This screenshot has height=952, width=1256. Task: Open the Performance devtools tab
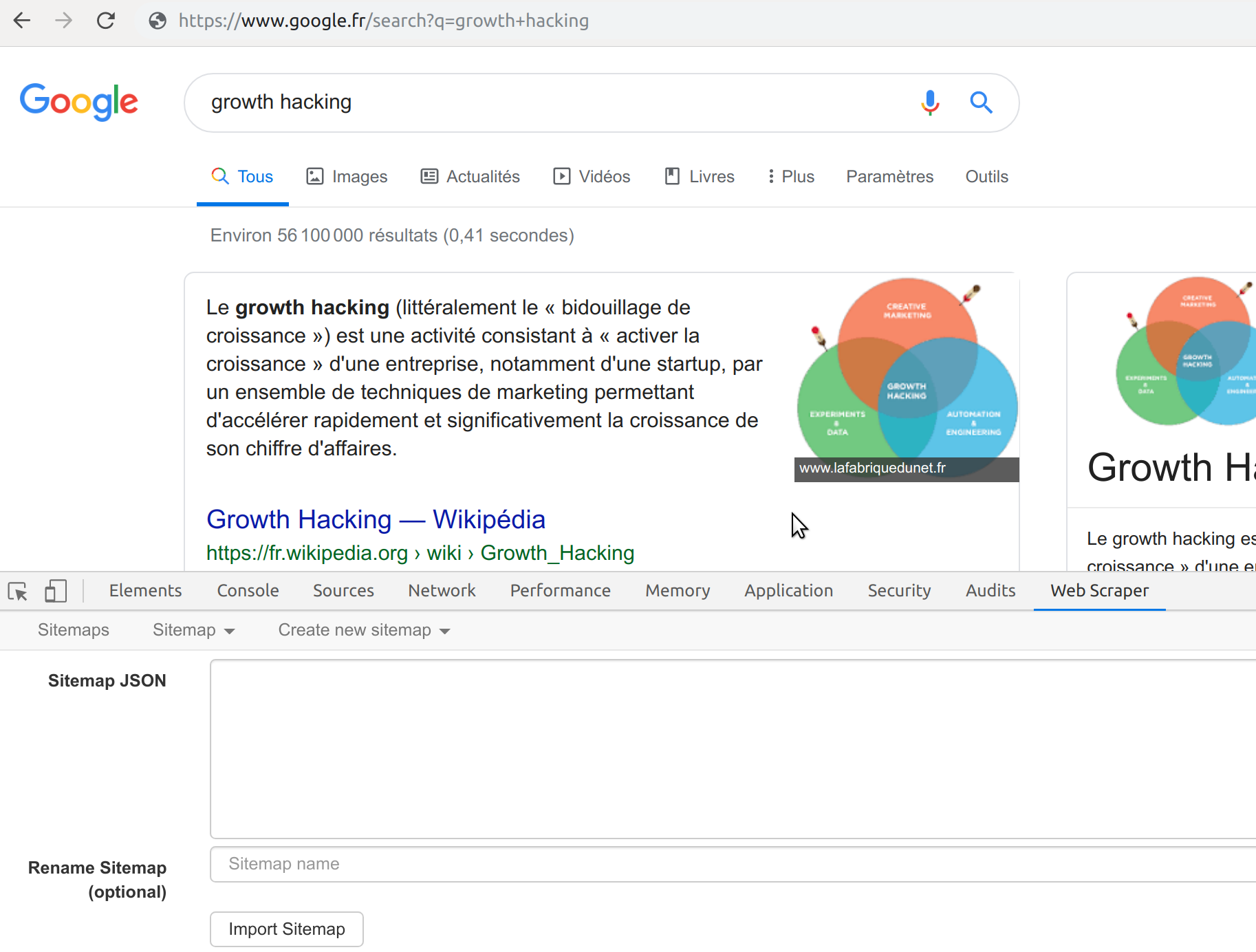click(560, 591)
